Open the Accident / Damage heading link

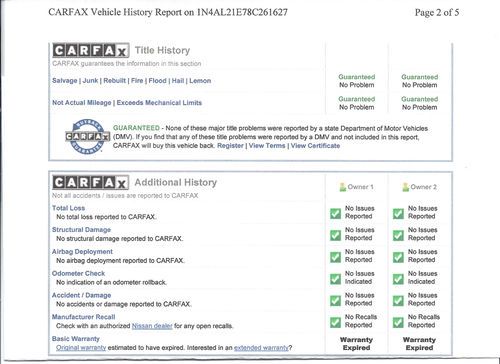[x=82, y=295]
